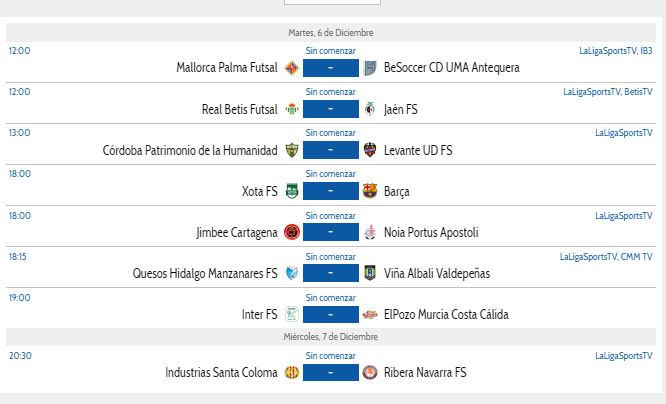This screenshot has height=404, width=666.
Task: Click the ElPozo Murcia logo
Action: [x=370, y=314]
